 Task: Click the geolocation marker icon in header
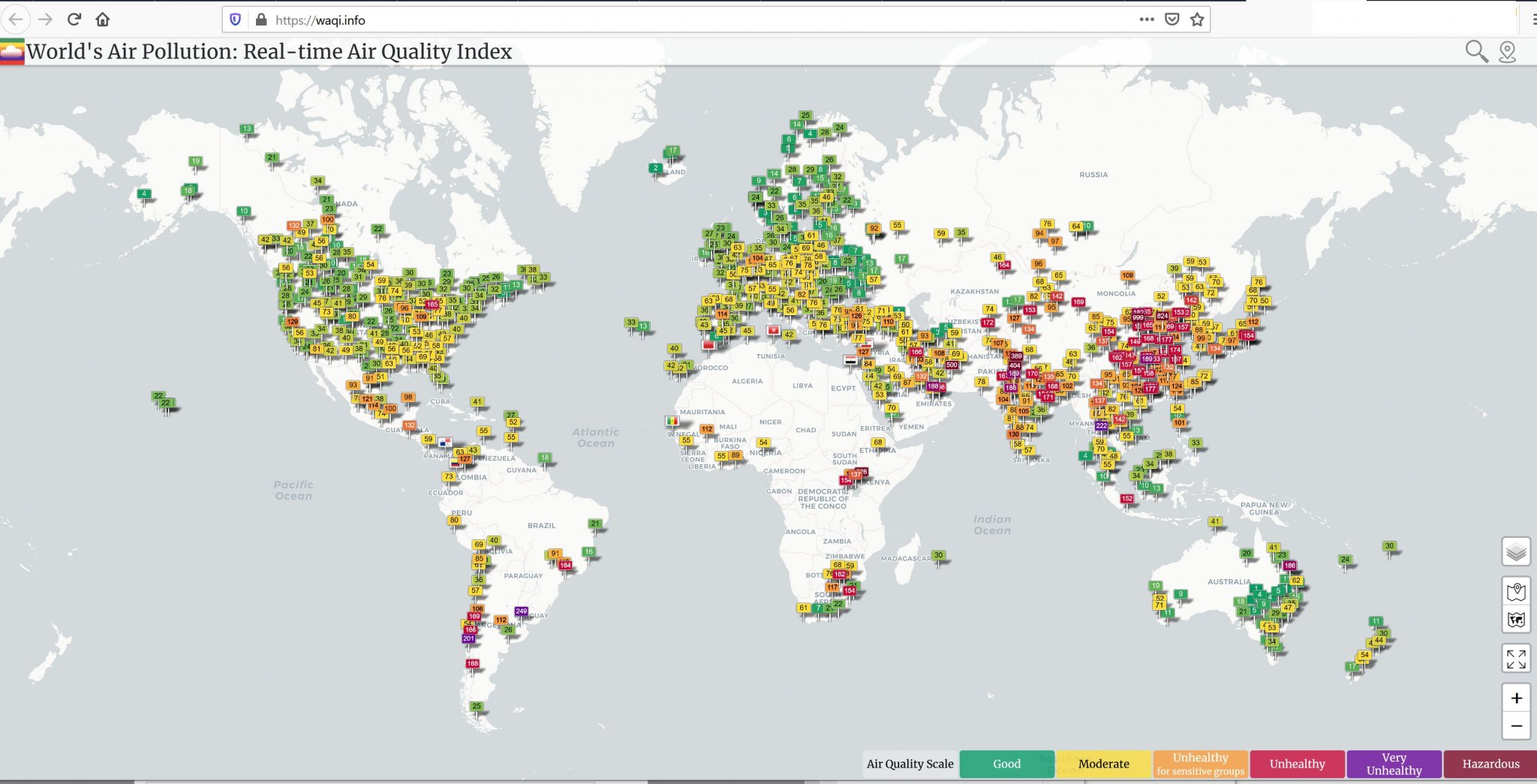1507,51
